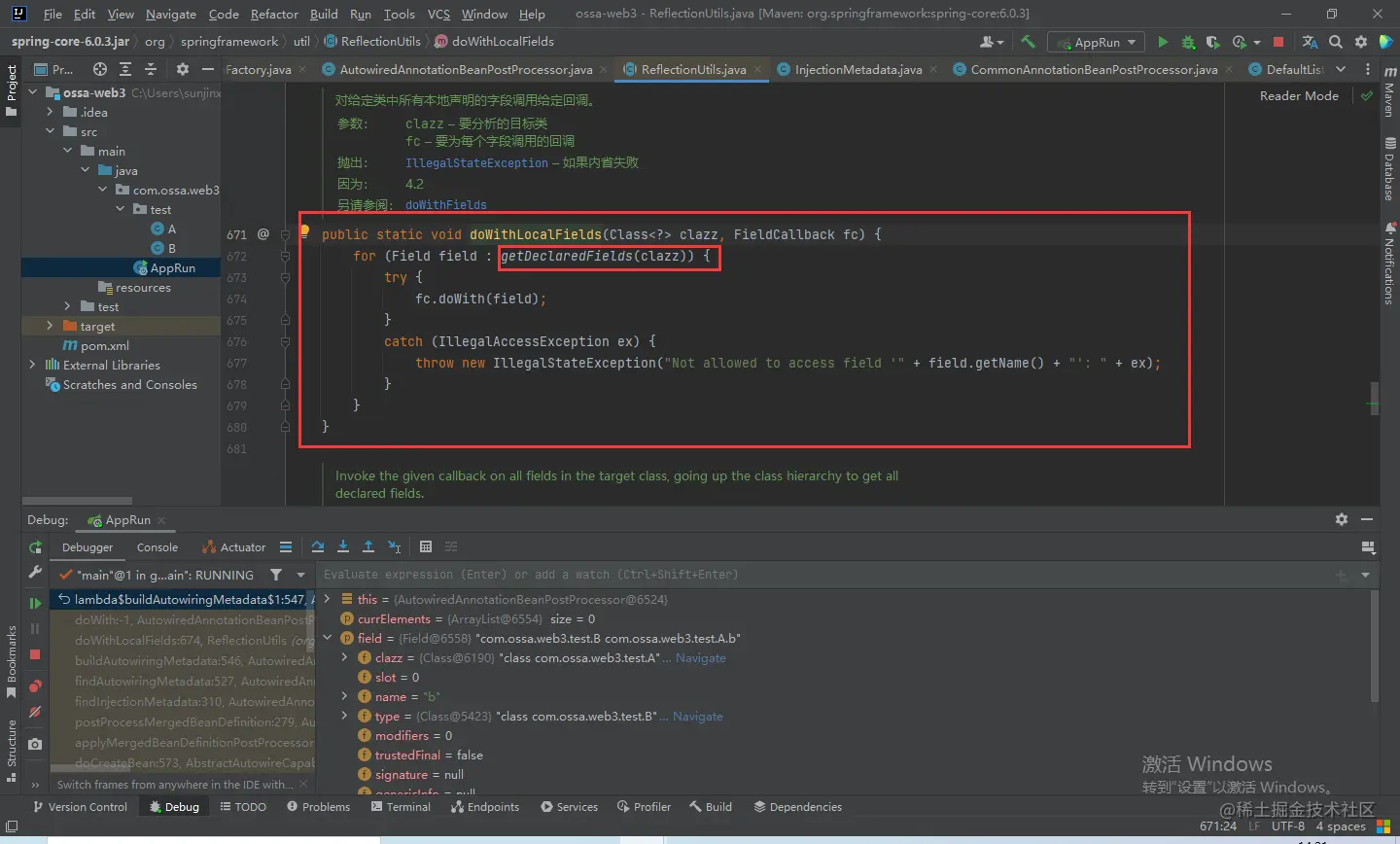
Task: Open Project panel gear options
Action: pyautogui.click(x=182, y=69)
